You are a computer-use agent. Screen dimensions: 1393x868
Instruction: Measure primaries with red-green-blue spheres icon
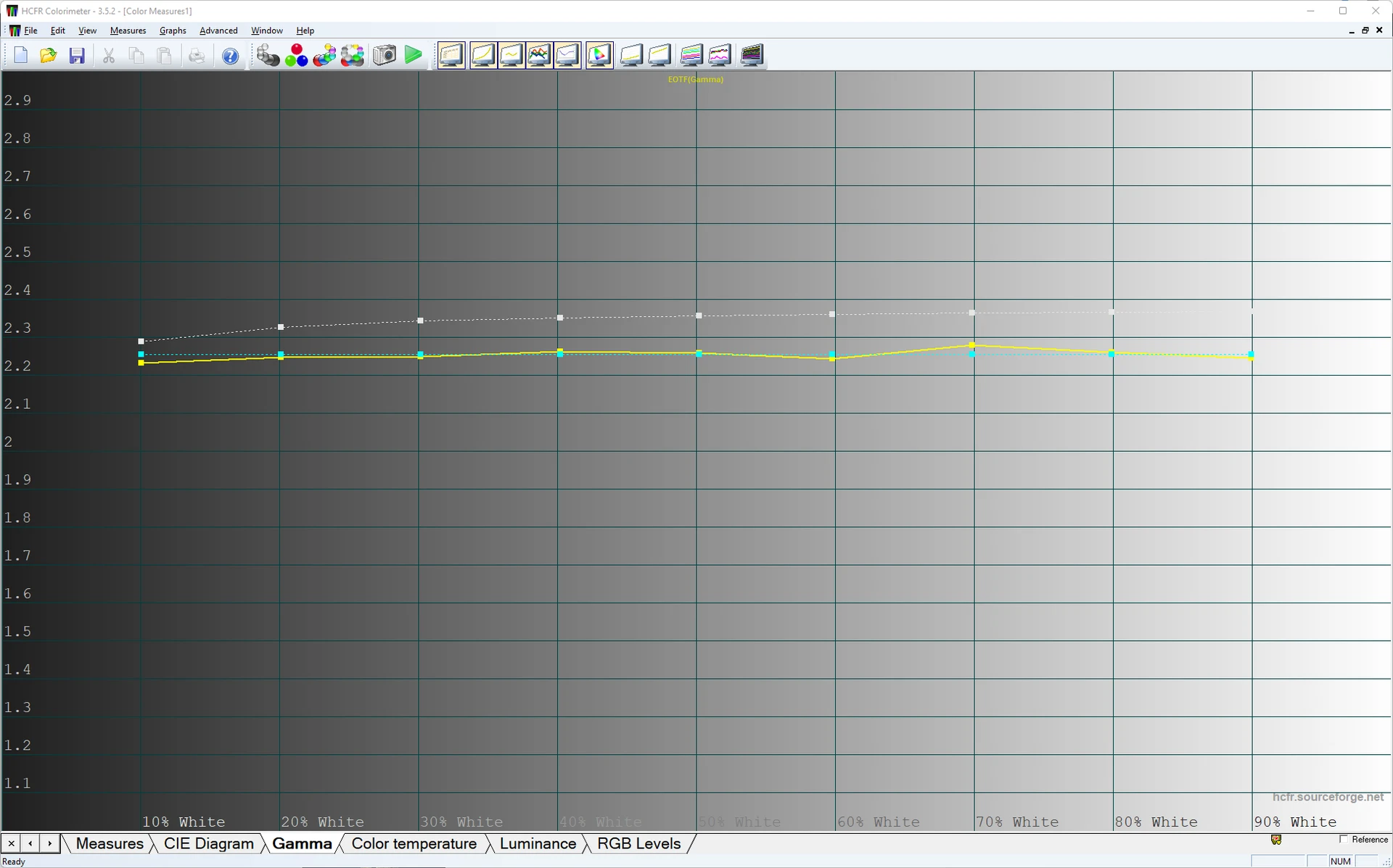296,55
